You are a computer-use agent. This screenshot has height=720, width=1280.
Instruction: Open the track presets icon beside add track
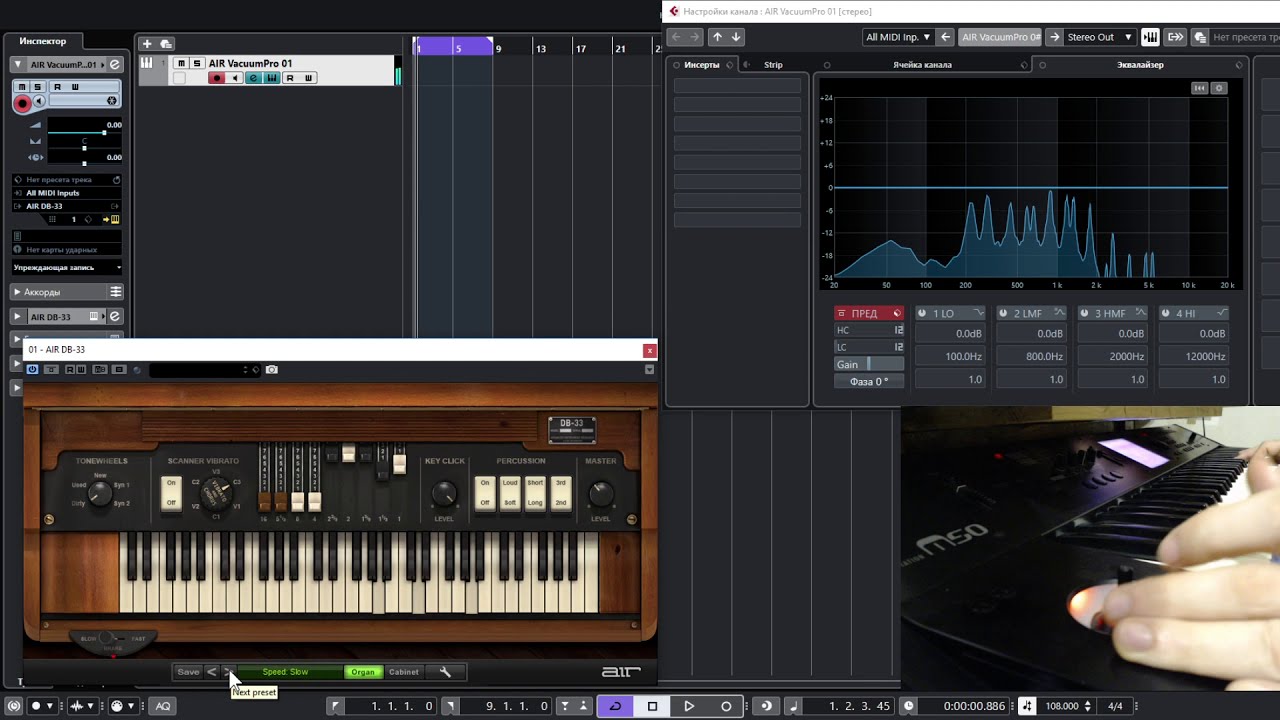[166, 43]
